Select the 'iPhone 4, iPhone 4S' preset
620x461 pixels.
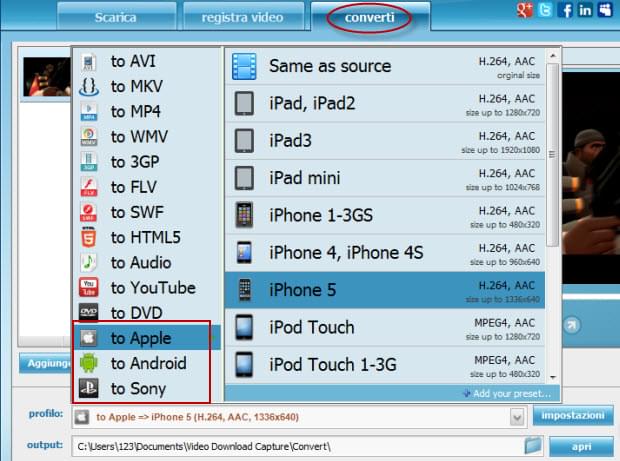pos(385,253)
